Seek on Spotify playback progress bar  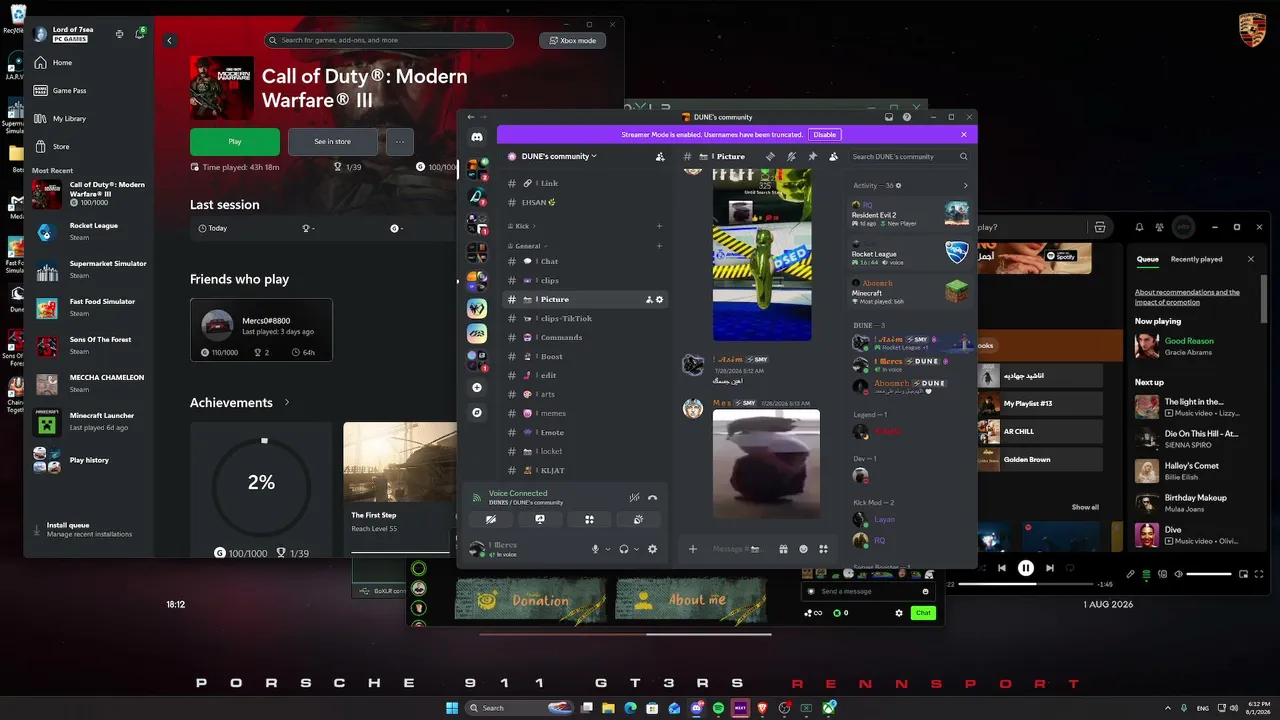(x=1025, y=584)
